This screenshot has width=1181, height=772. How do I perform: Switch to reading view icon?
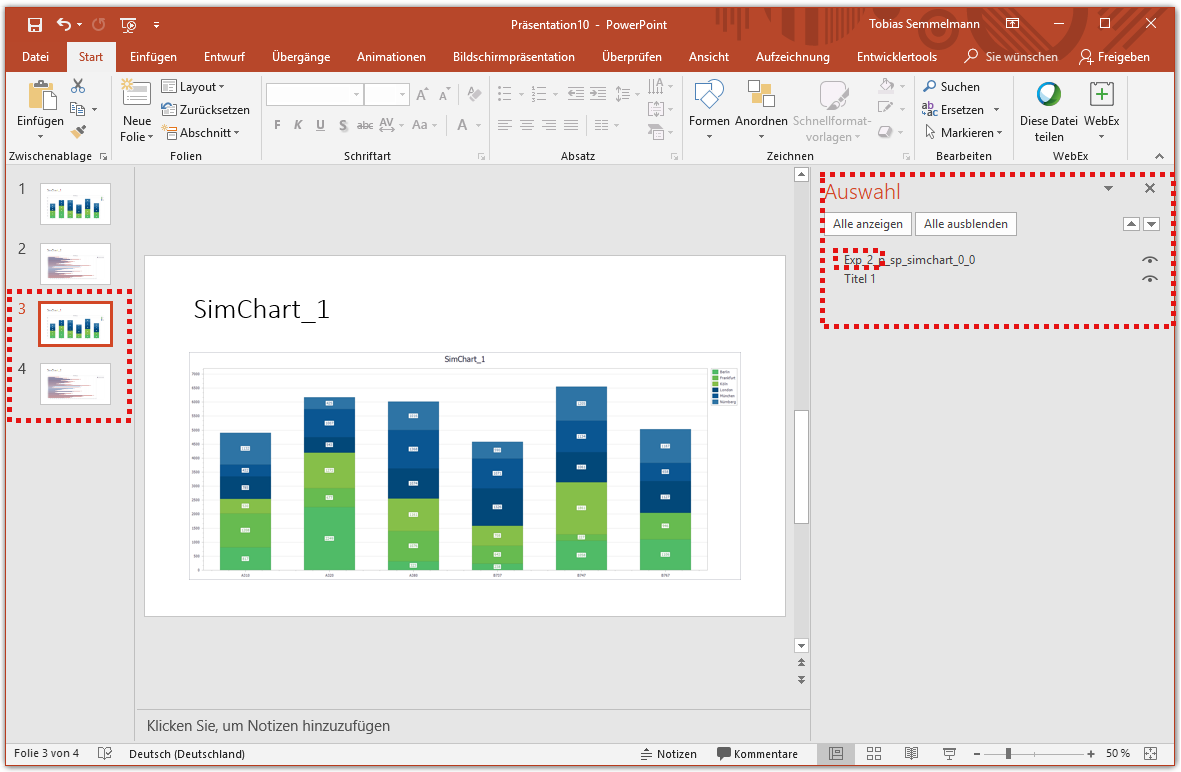point(911,753)
